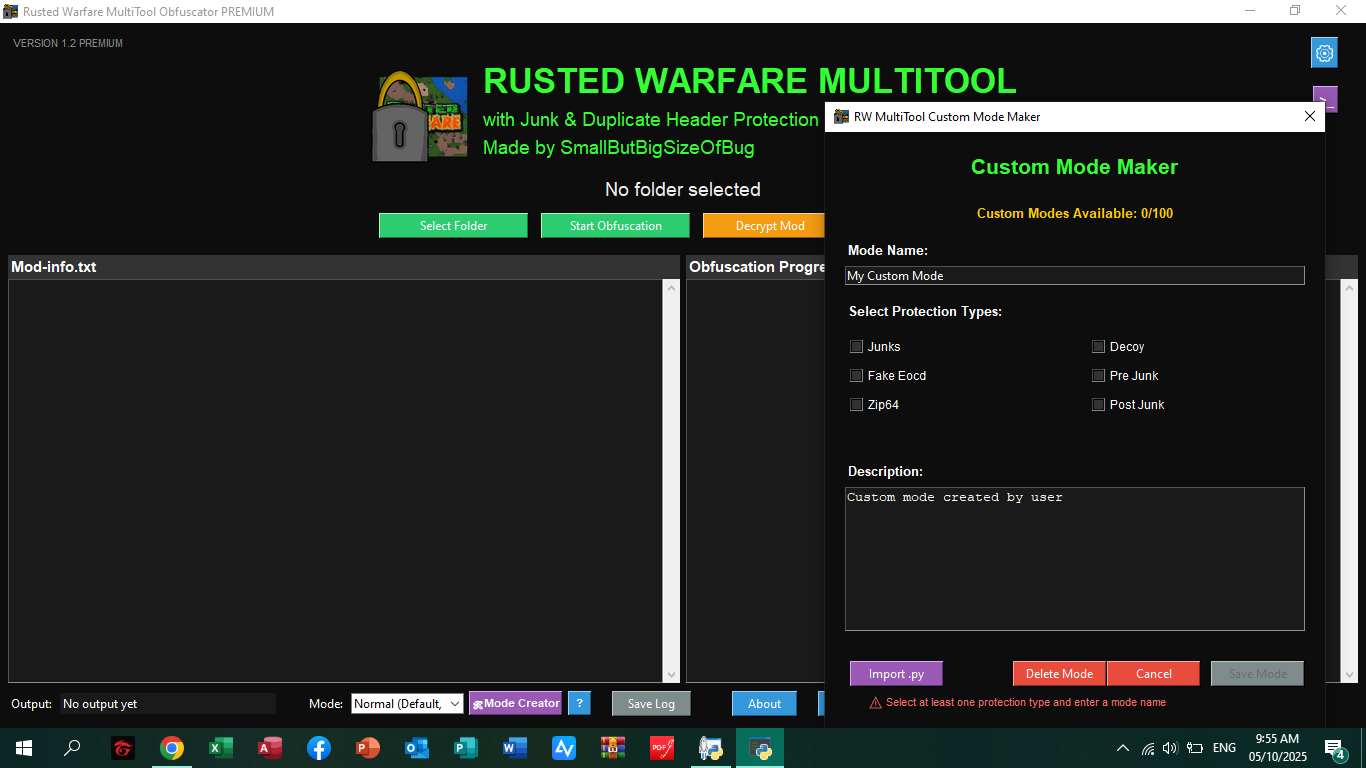Click the Mod-info.txt scrollbar down arrow

click(x=671, y=675)
